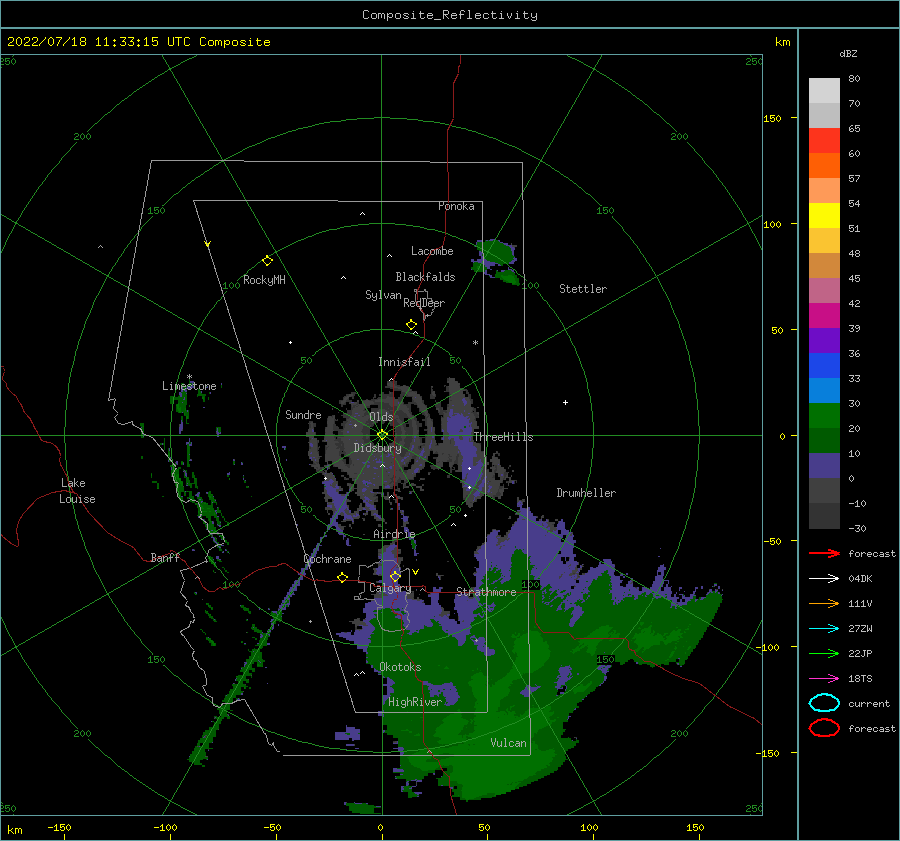Click the Drumheller town label
Viewport: 900px width, 841px height.
tap(586, 493)
